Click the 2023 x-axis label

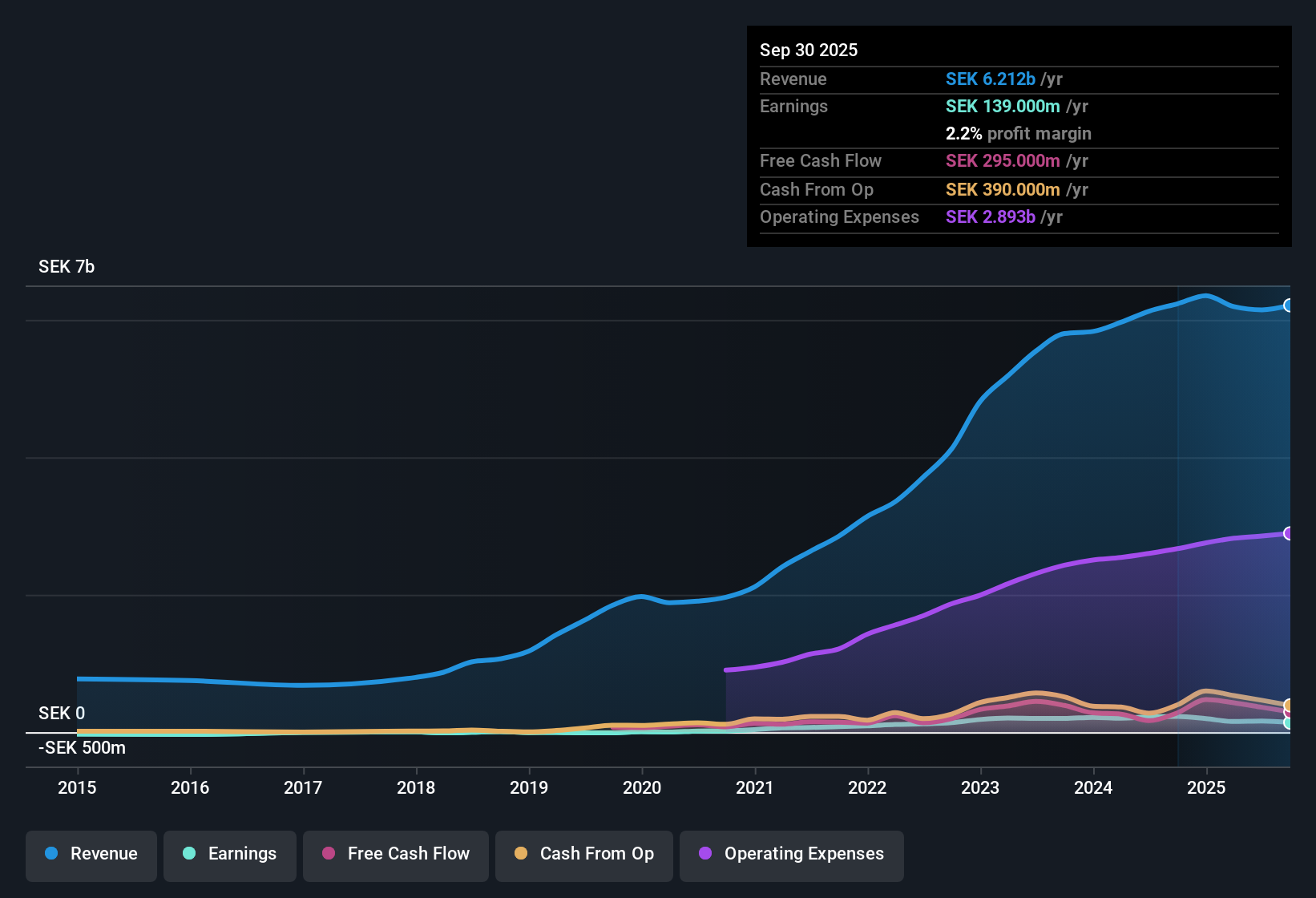980,787
